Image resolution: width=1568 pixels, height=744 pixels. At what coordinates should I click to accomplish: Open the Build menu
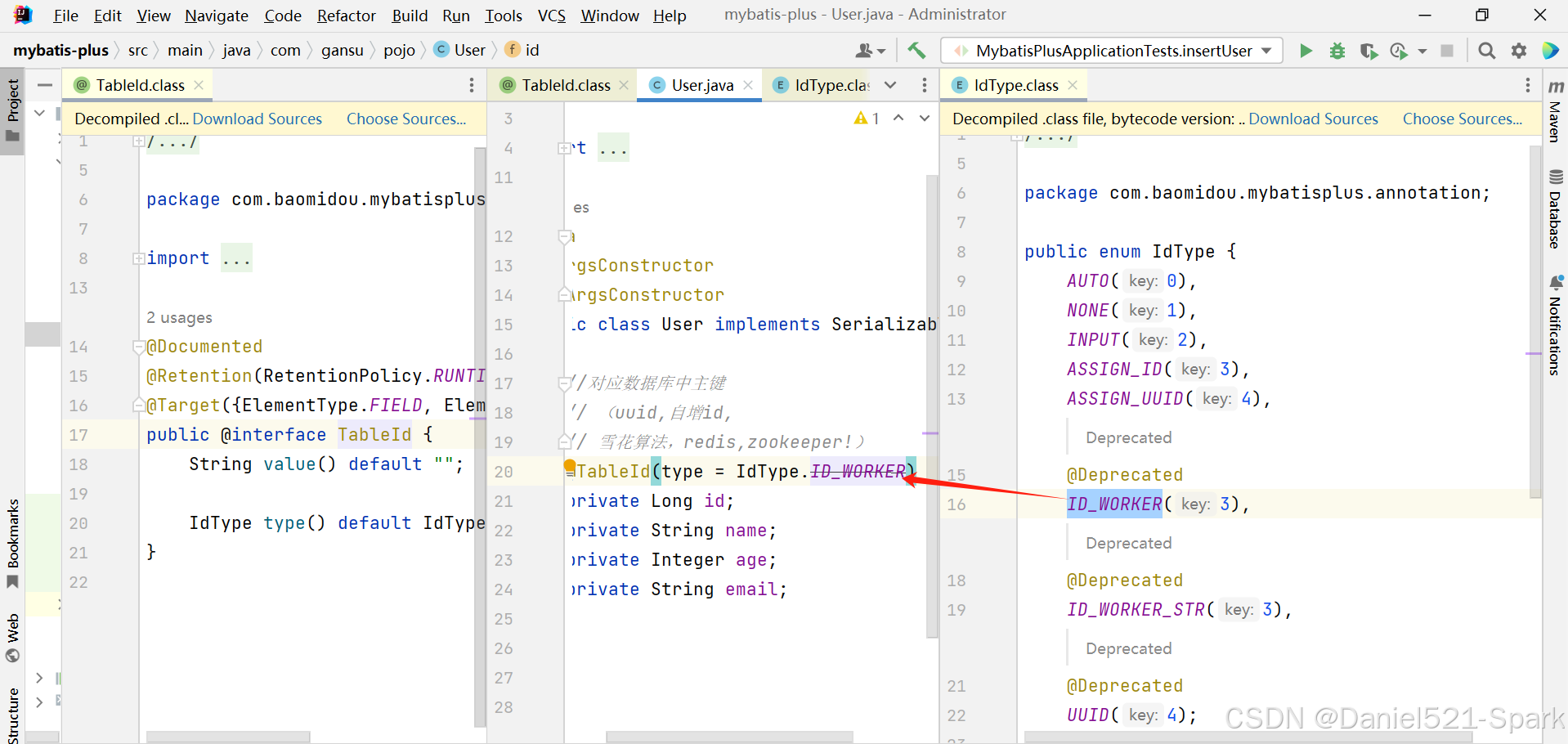410,16
